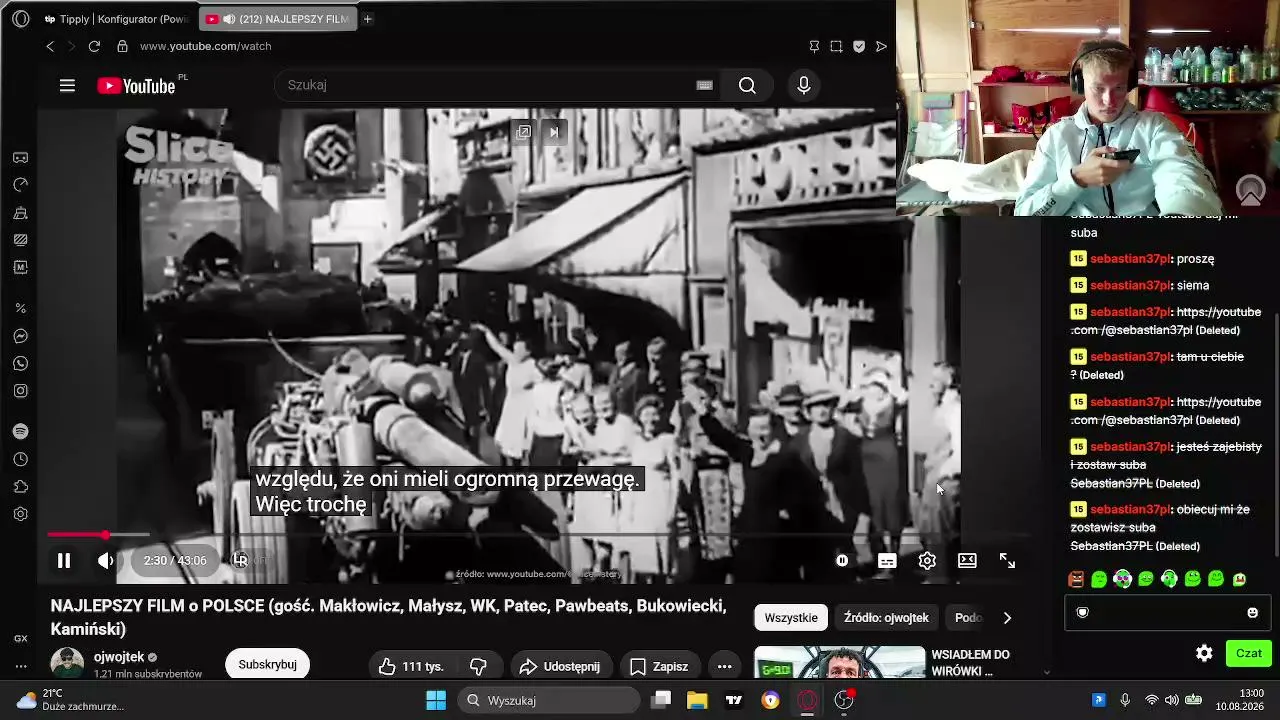Open Messenger in the Opera sidebar

click(x=20, y=337)
